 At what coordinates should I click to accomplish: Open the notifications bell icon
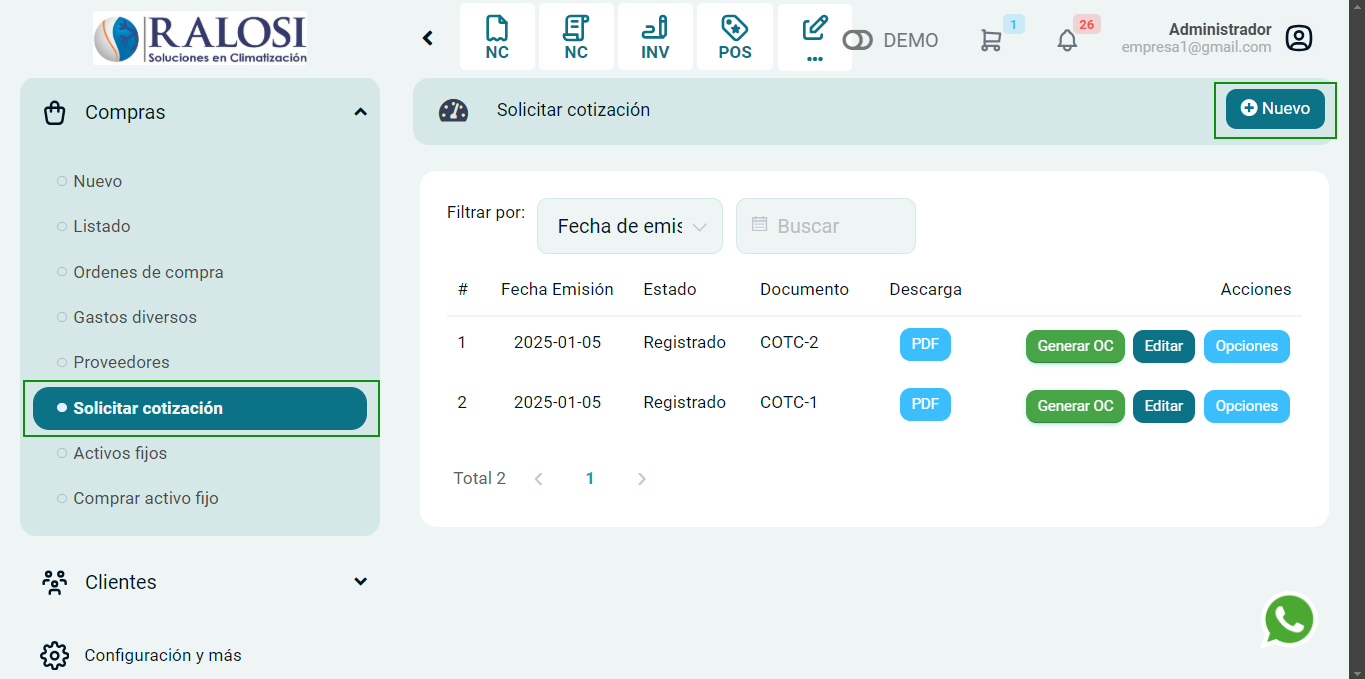[x=1067, y=40]
